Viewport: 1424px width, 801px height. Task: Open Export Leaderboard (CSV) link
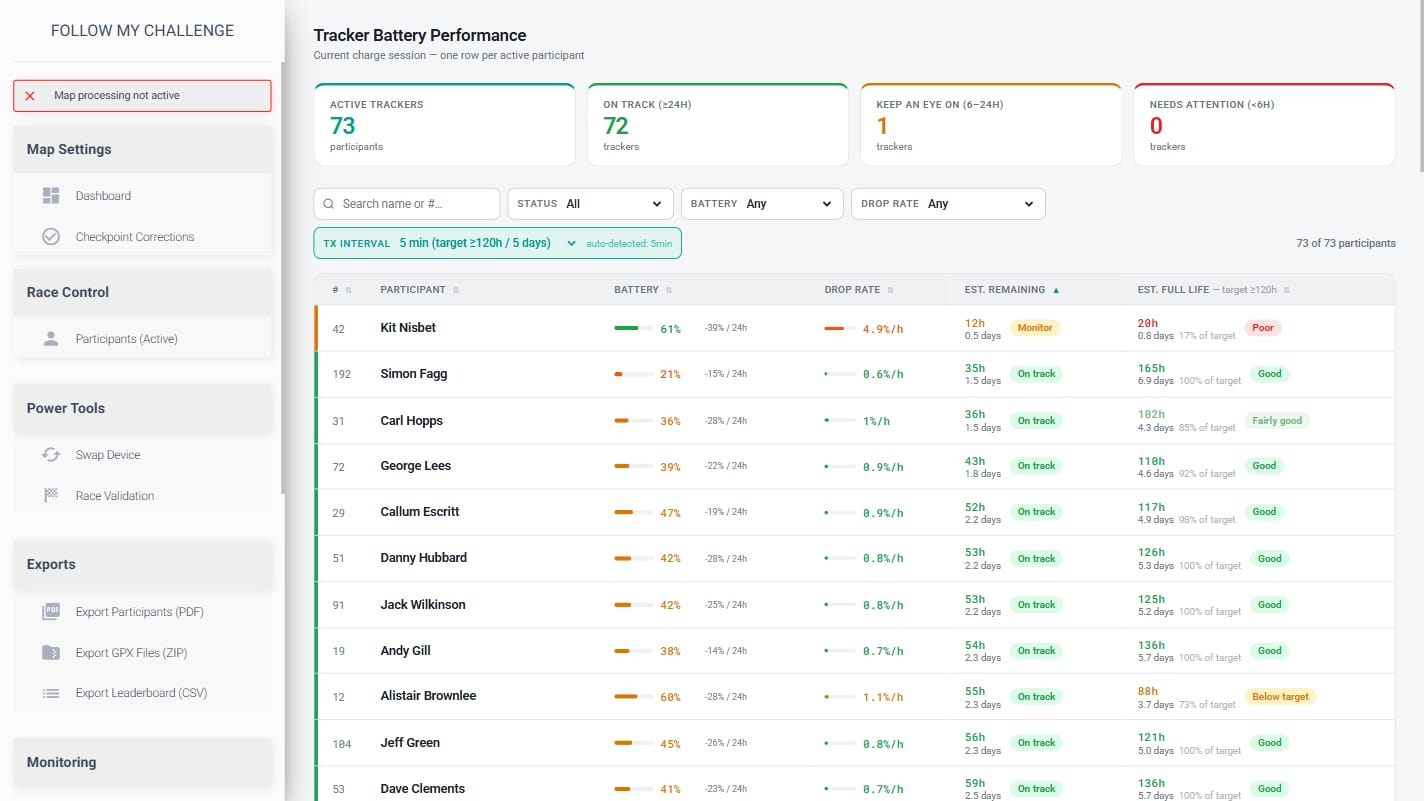141,693
